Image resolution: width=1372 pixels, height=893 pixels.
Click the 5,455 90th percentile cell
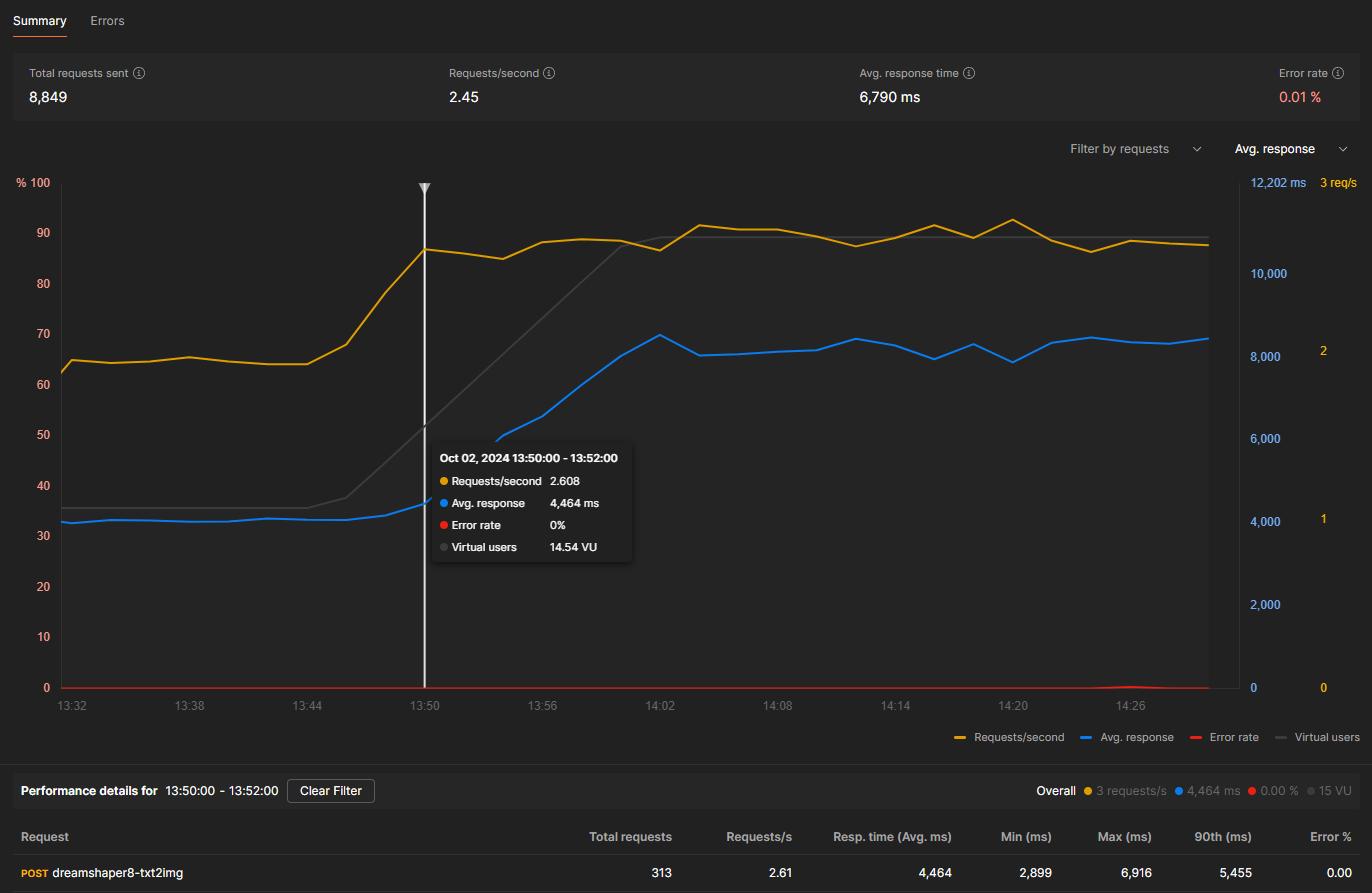1236,873
